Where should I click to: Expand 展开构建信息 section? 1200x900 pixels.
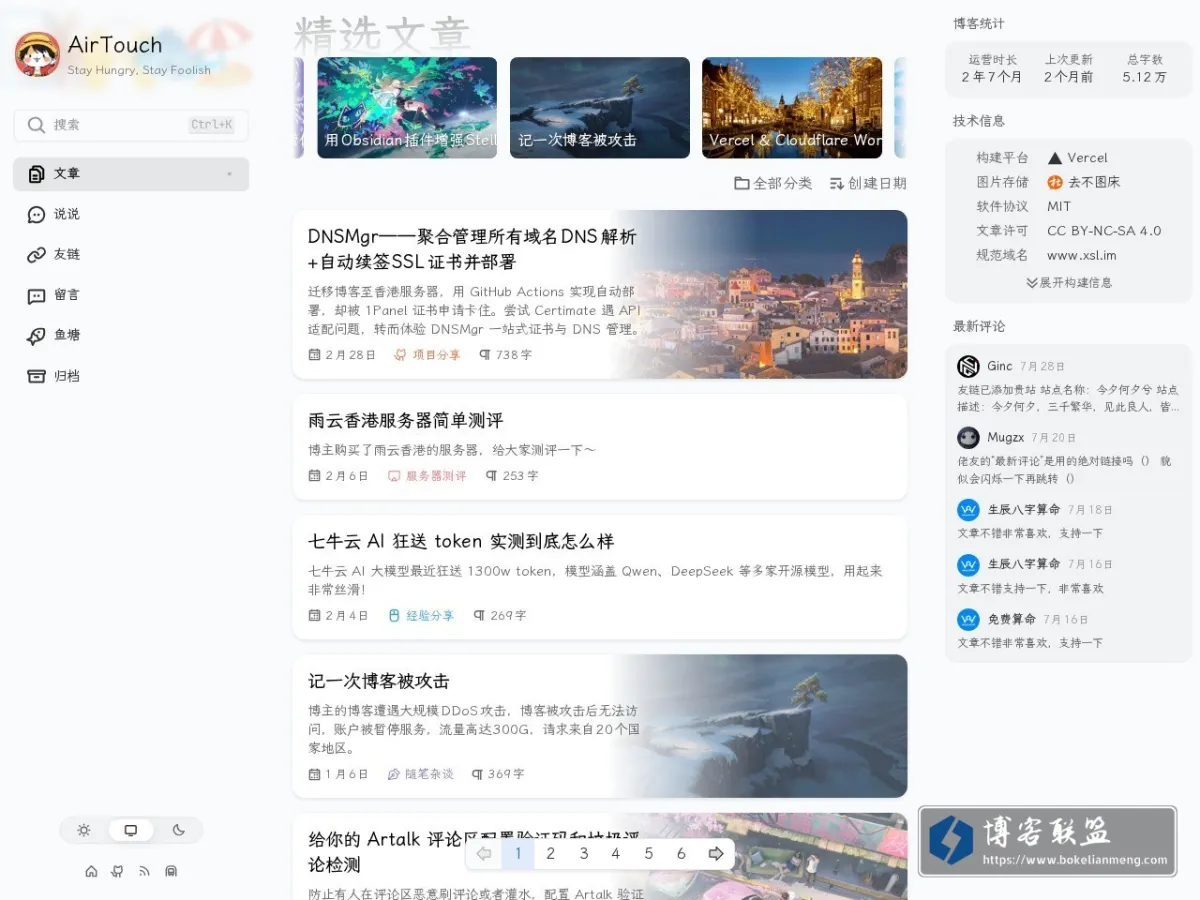tap(1069, 283)
